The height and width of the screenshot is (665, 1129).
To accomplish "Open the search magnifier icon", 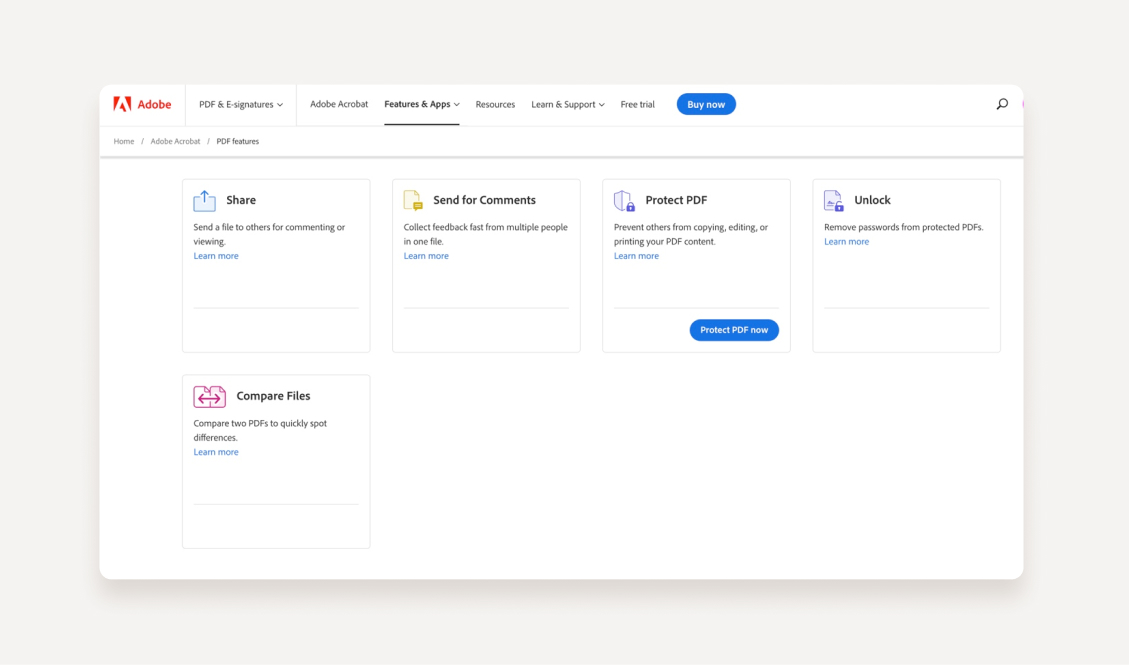I will coord(1002,104).
